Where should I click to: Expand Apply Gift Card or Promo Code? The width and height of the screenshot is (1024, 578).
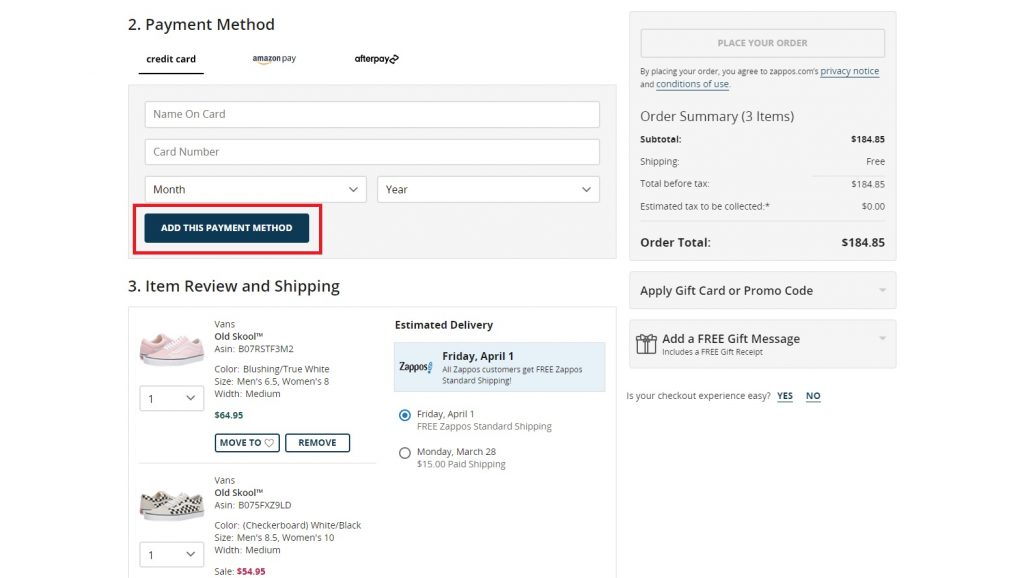click(x=762, y=290)
